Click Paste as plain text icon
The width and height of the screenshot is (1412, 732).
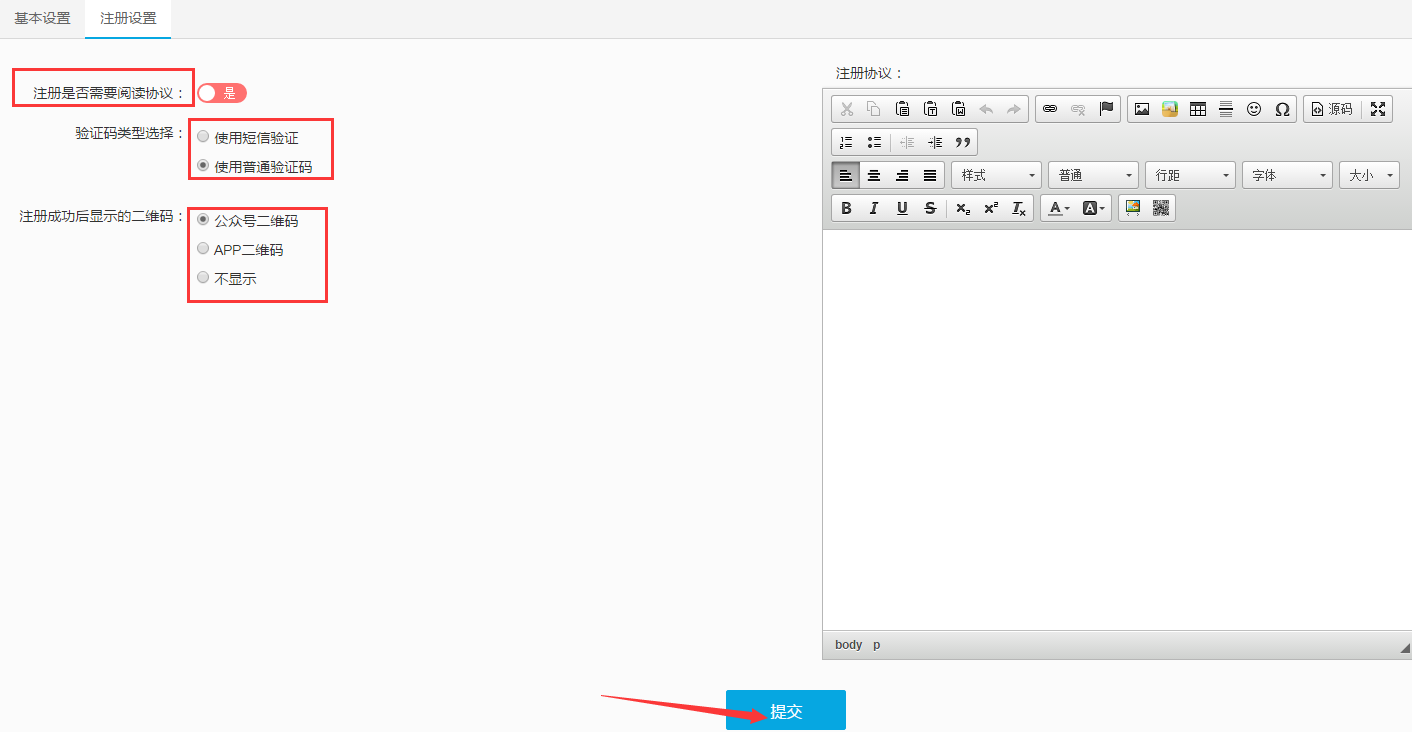click(930, 109)
